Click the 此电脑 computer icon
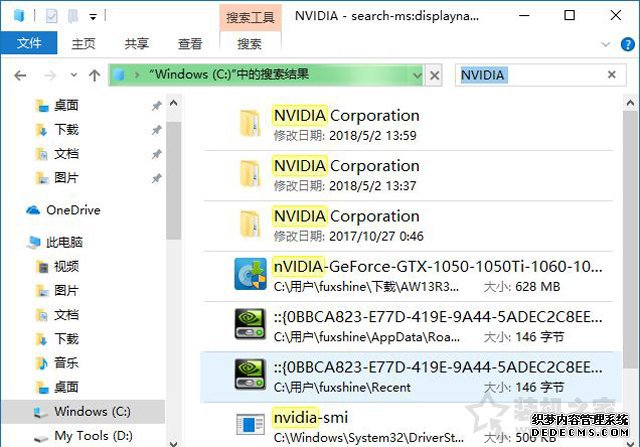 (34, 242)
